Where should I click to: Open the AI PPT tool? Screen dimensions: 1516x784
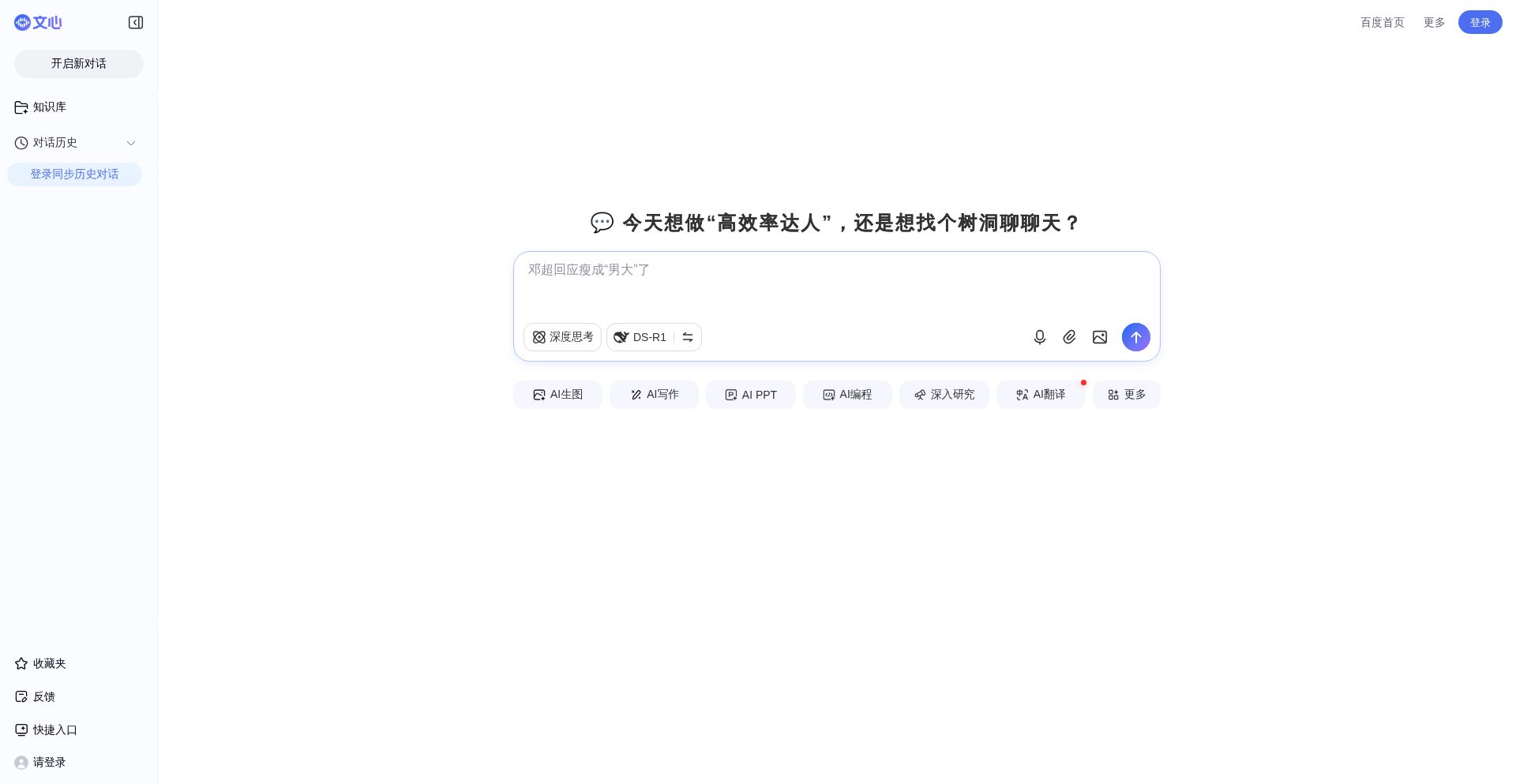750,395
